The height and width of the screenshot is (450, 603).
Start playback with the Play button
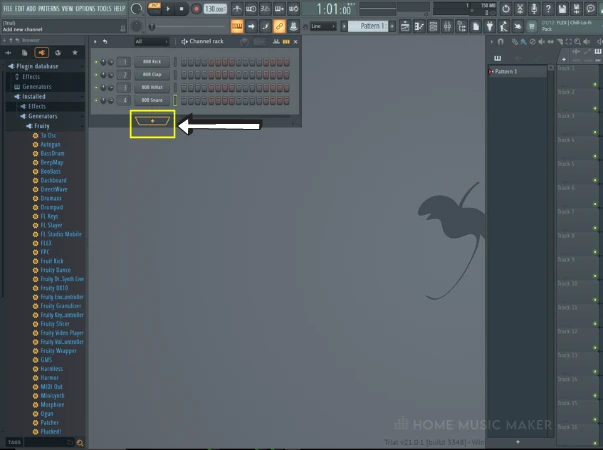click(168, 9)
